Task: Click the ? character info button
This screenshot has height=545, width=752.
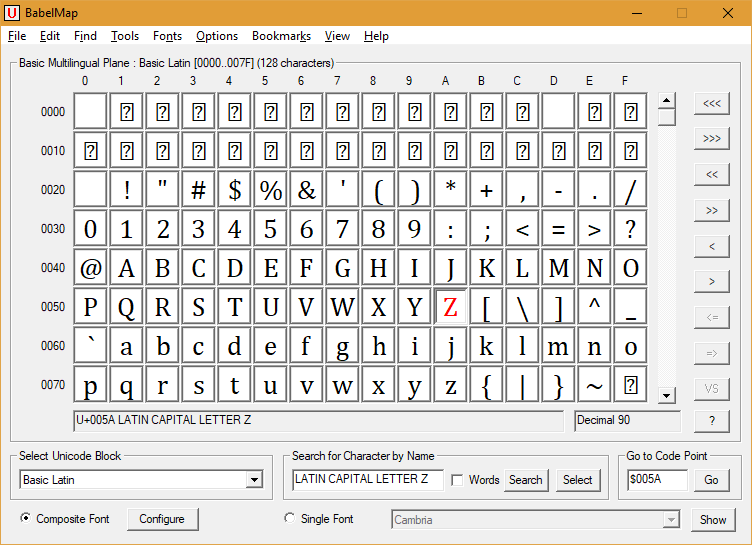Action: (712, 421)
